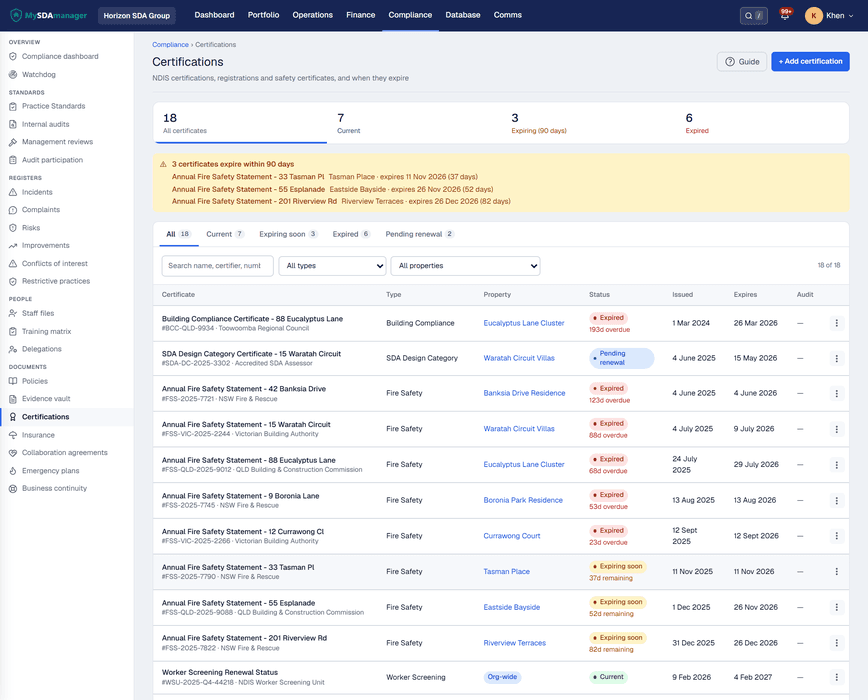
Task: Click the Complaints sidebar icon
Action: (x=13, y=210)
